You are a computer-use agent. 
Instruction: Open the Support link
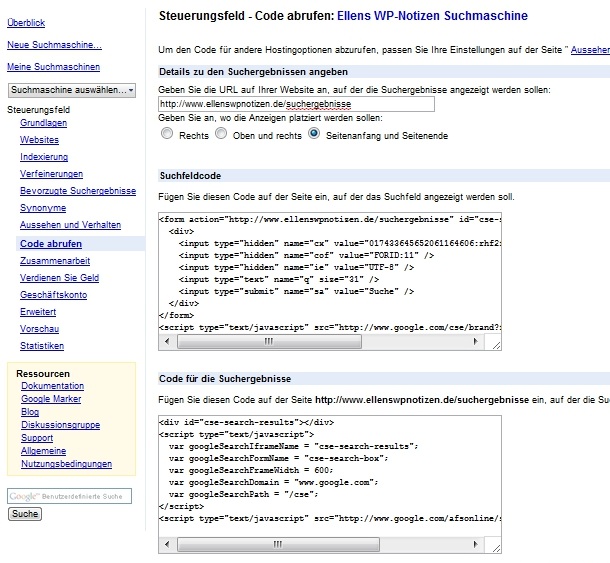click(x=37, y=438)
